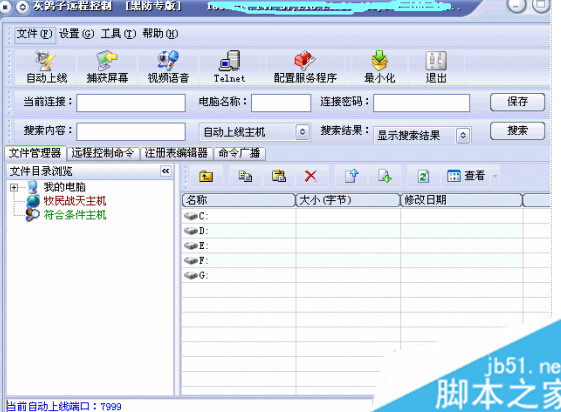Click the 搜索 button
Viewport: 561px width, 412px height.
(517, 131)
